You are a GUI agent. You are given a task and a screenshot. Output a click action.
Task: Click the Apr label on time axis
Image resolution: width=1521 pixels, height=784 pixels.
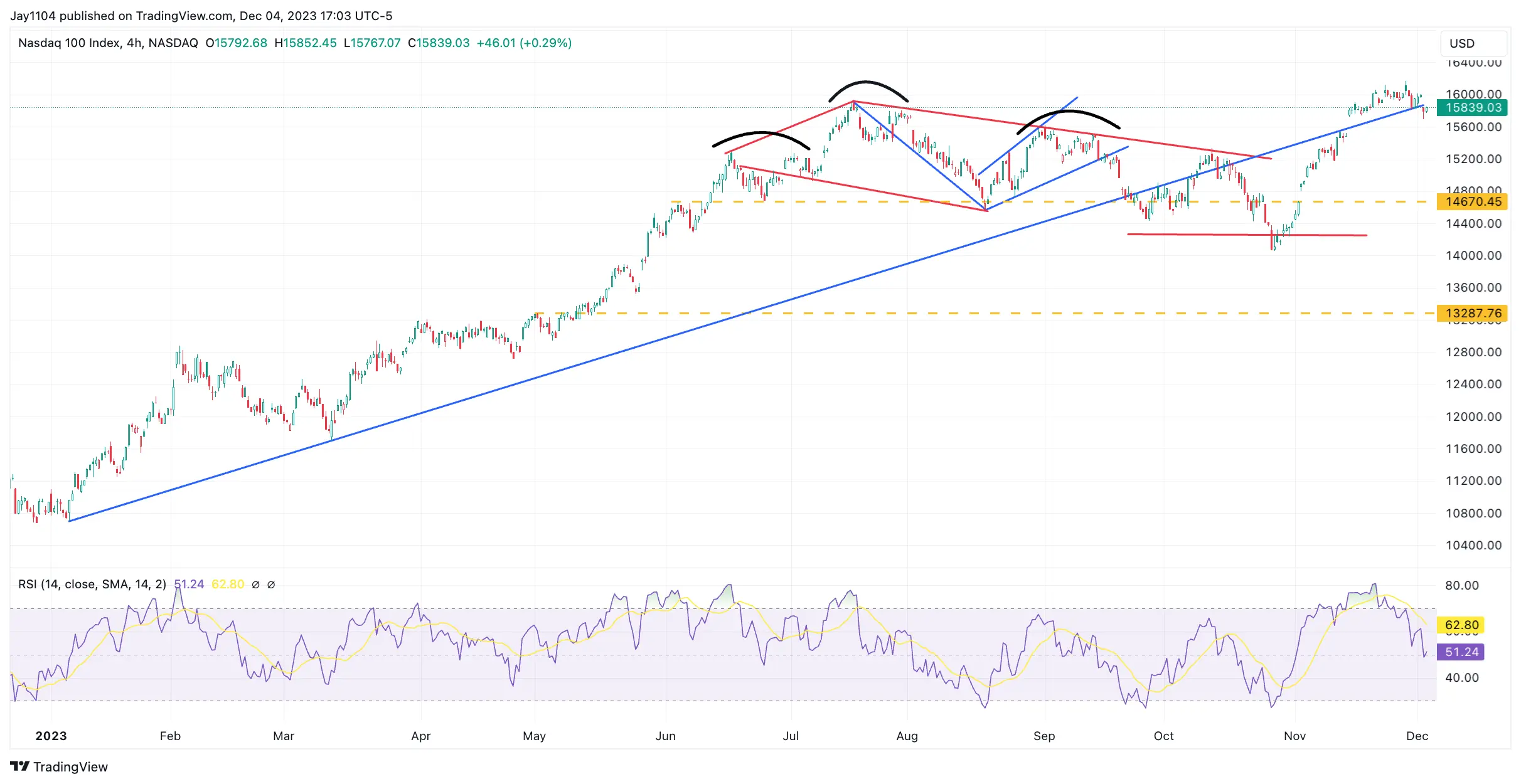pyautogui.click(x=420, y=736)
